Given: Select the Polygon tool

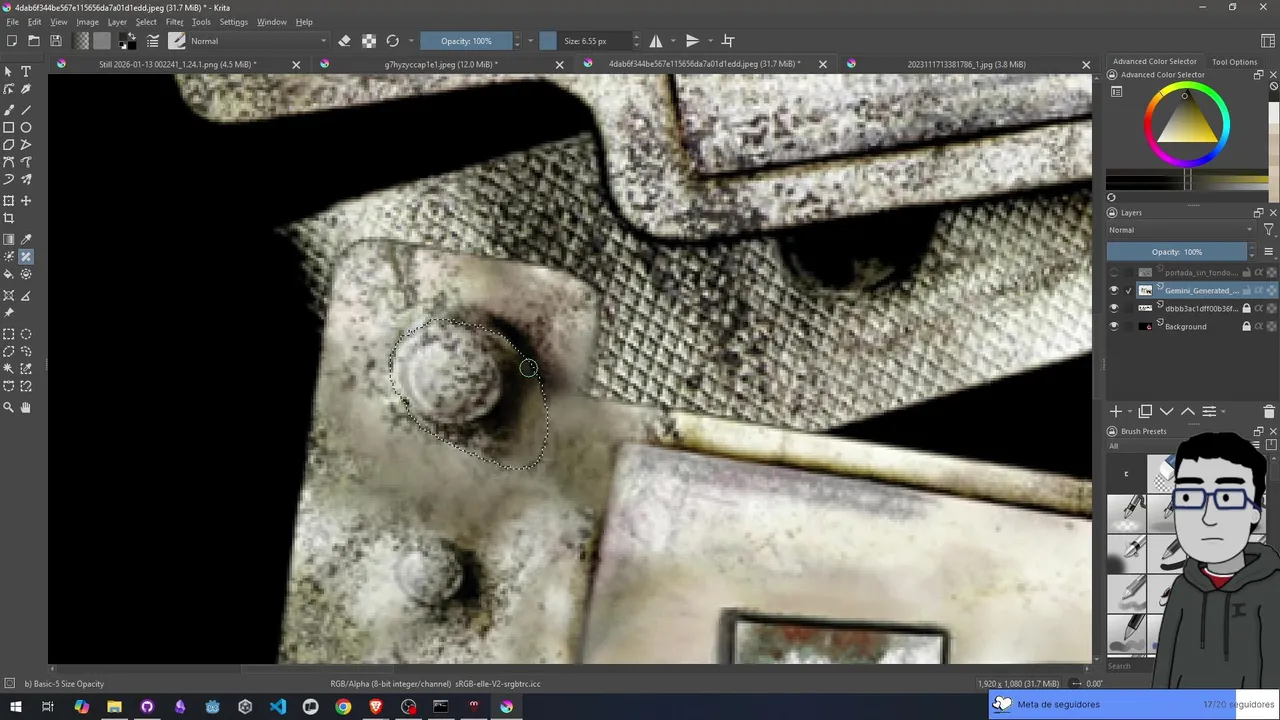Looking at the screenshot, I should click(9, 145).
